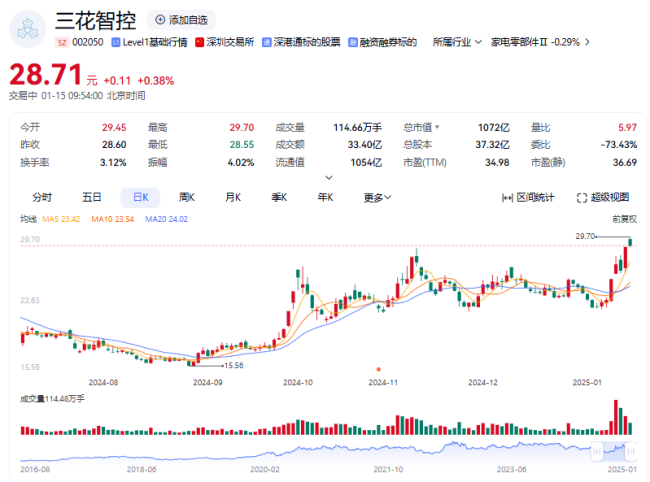The image size is (650, 482).
Task: Click the Level1基础行情 tag icon
Action: coord(116,42)
